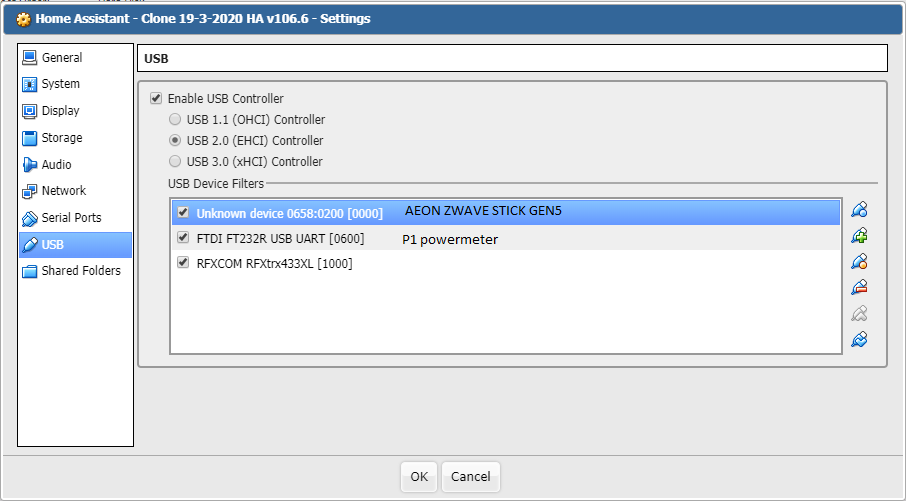Image resolution: width=906 pixels, height=501 pixels.
Task: Toggle Enable USB Controller checkbox
Action: point(156,98)
